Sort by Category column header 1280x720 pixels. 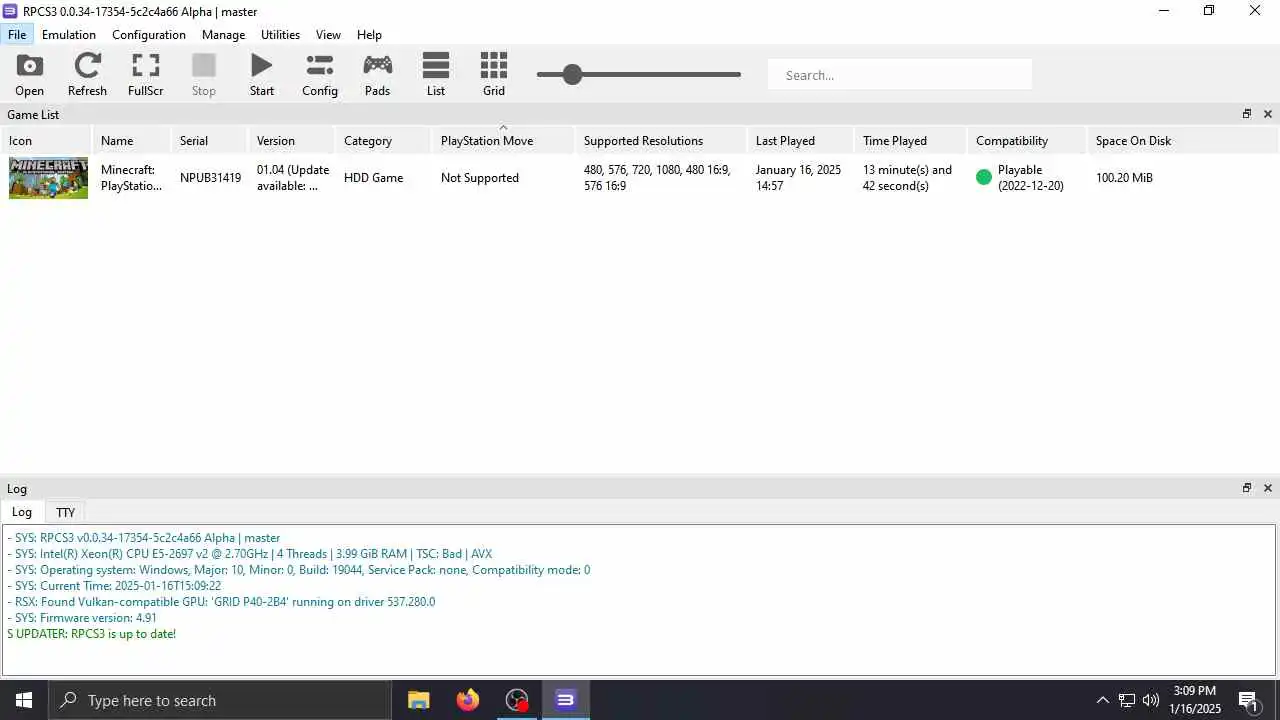pyautogui.click(x=384, y=141)
